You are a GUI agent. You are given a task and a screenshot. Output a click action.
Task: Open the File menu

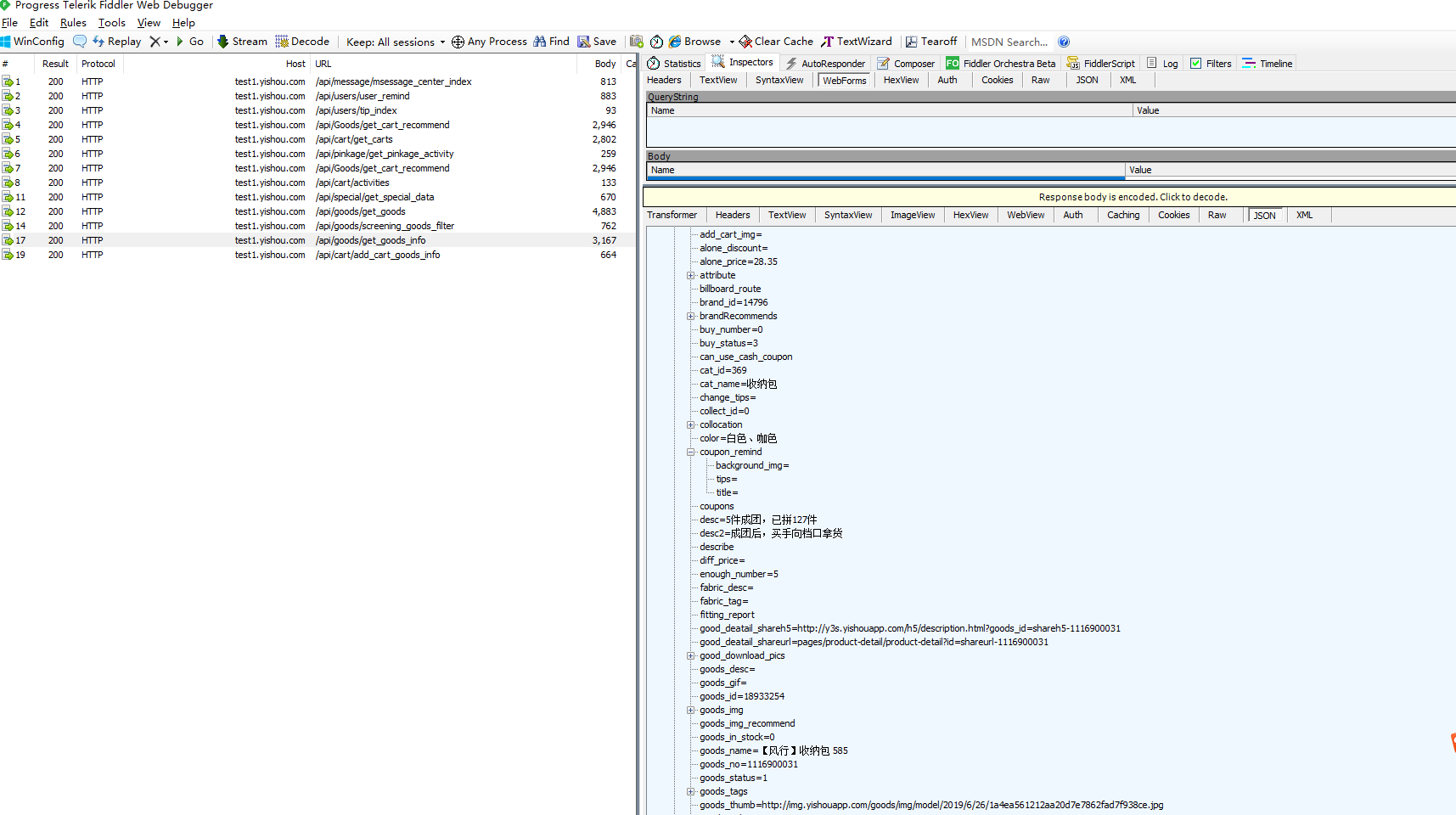(x=10, y=23)
